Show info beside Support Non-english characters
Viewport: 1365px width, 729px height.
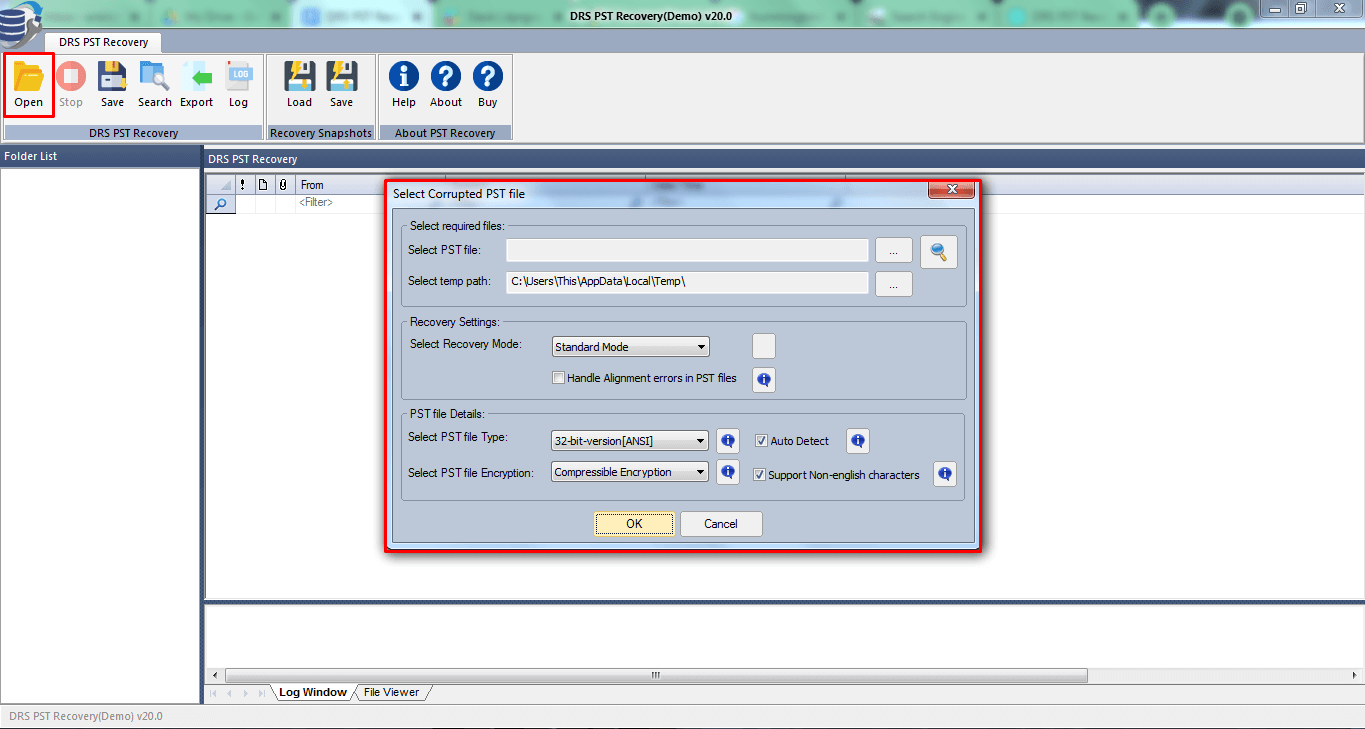tap(945, 474)
